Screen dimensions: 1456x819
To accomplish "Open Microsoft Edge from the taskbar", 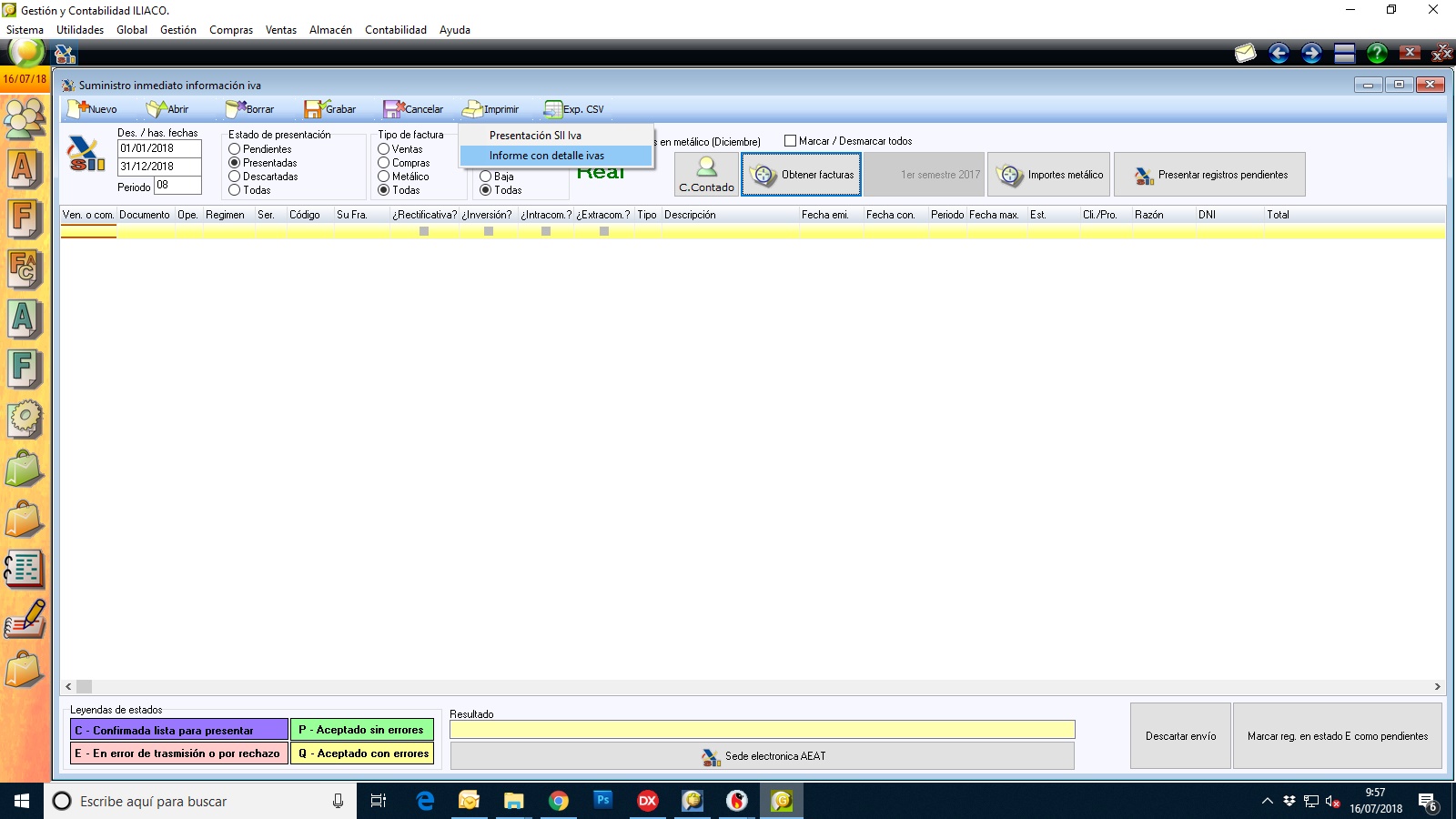I will [x=425, y=801].
